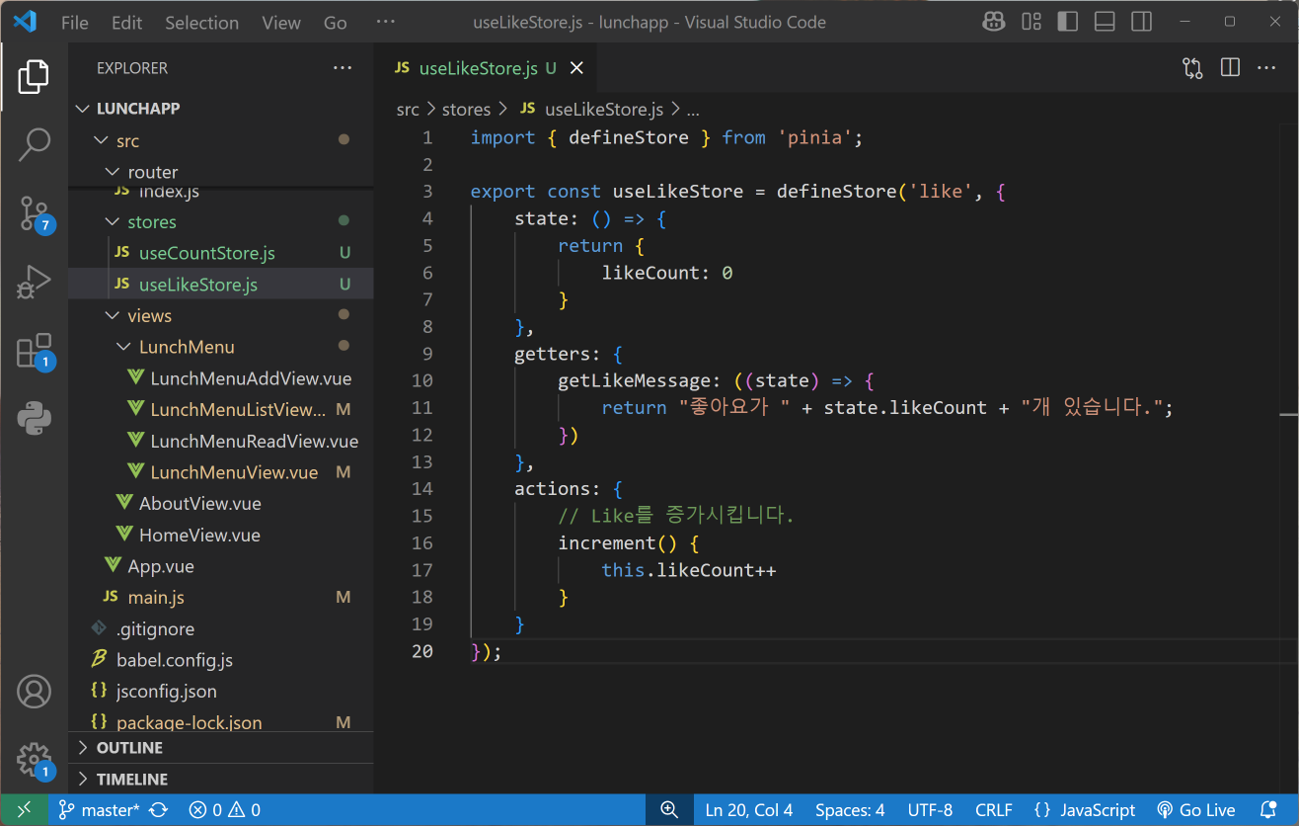Toggle the secondary side bar visibility
Image resolution: width=1299 pixels, height=826 pixels.
[1142, 22]
